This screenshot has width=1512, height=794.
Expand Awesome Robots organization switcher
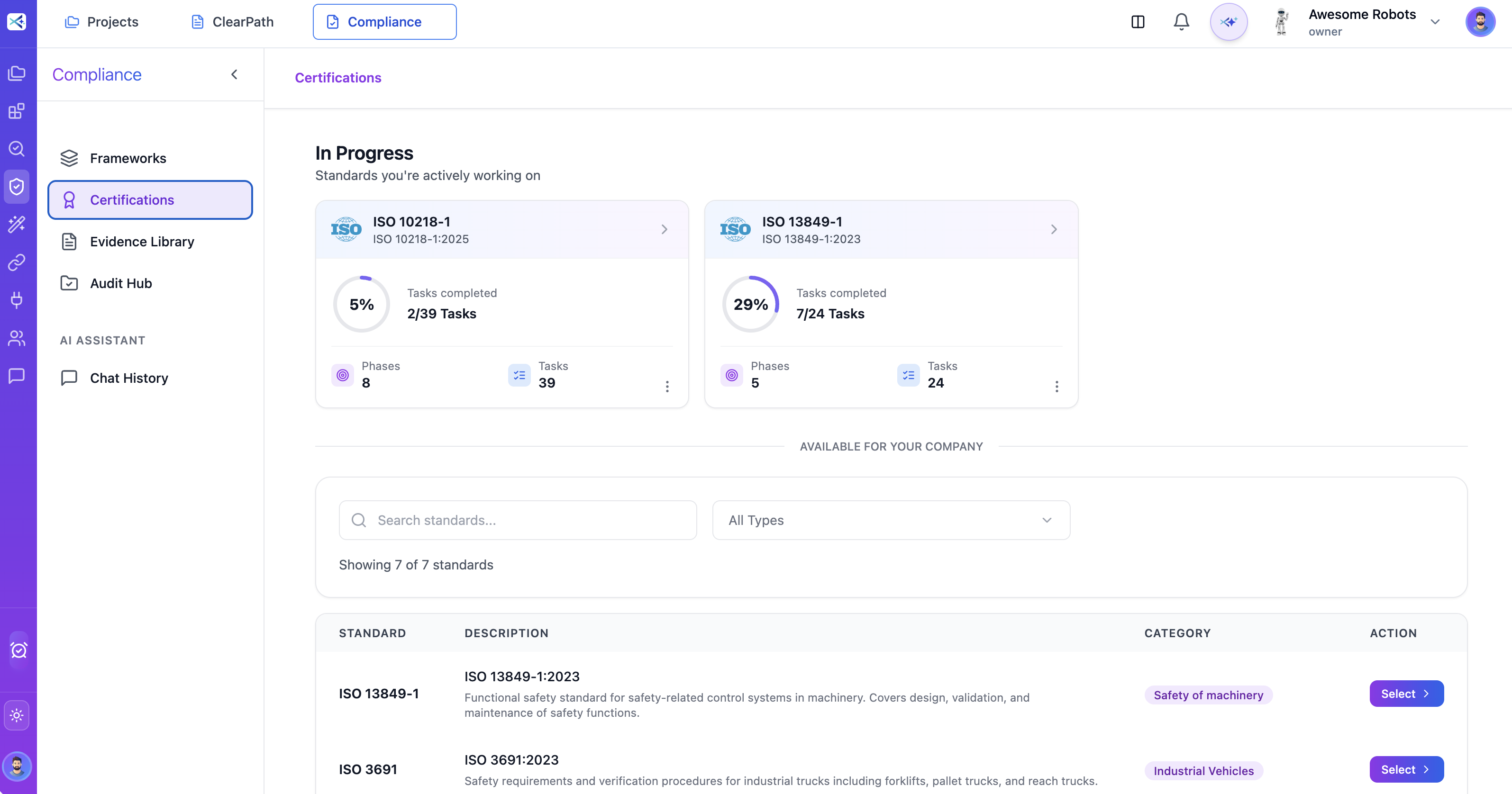click(1435, 22)
